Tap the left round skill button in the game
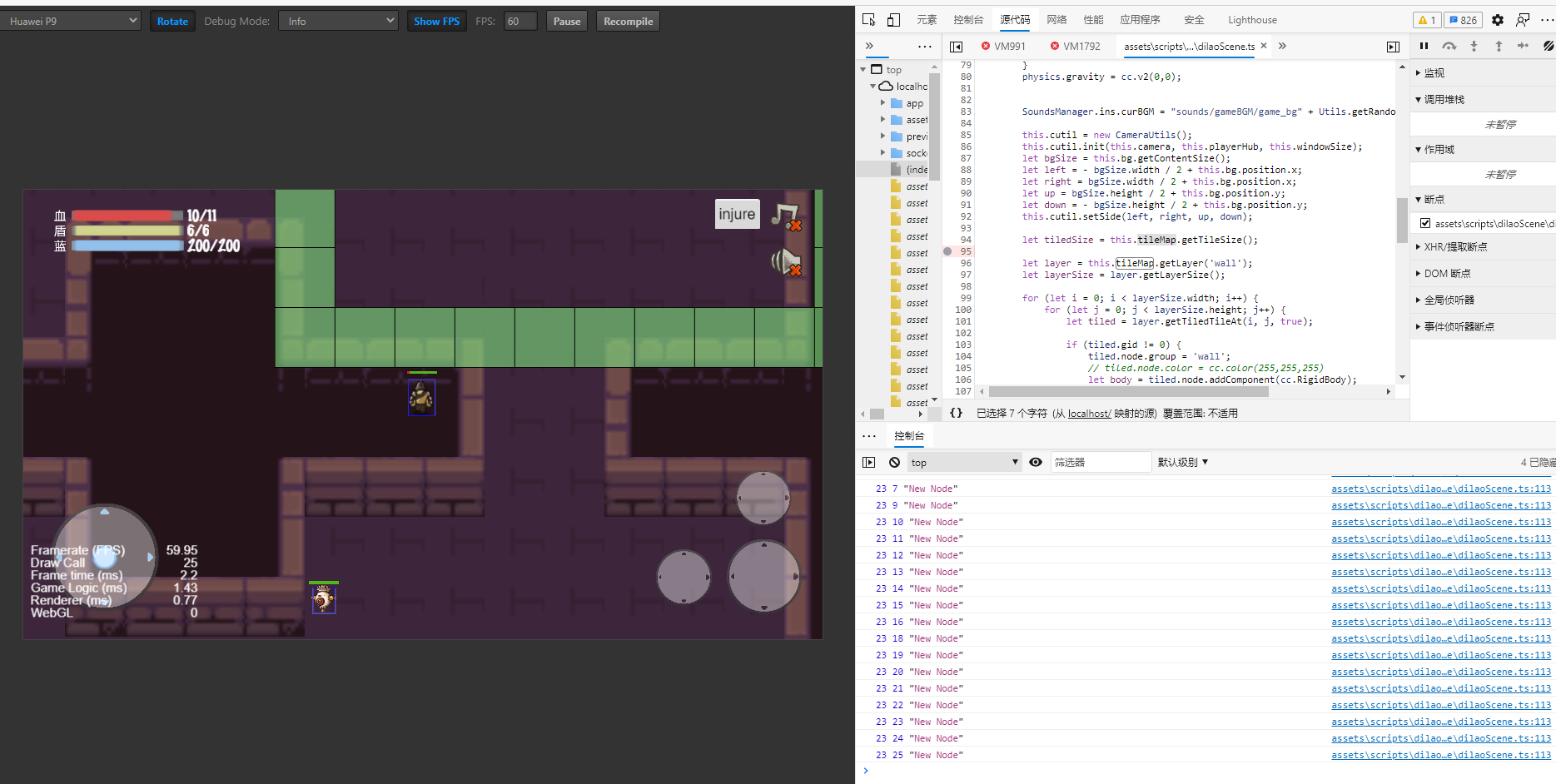 point(684,577)
